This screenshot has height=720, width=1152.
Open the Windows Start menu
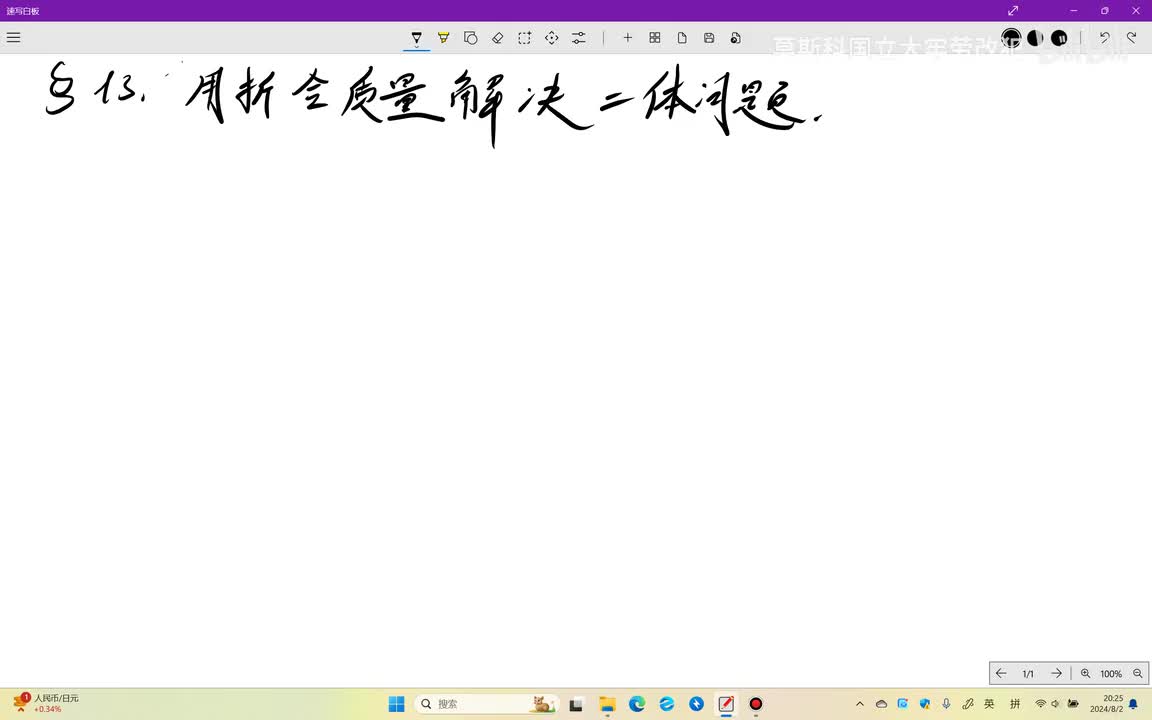(397, 704)
